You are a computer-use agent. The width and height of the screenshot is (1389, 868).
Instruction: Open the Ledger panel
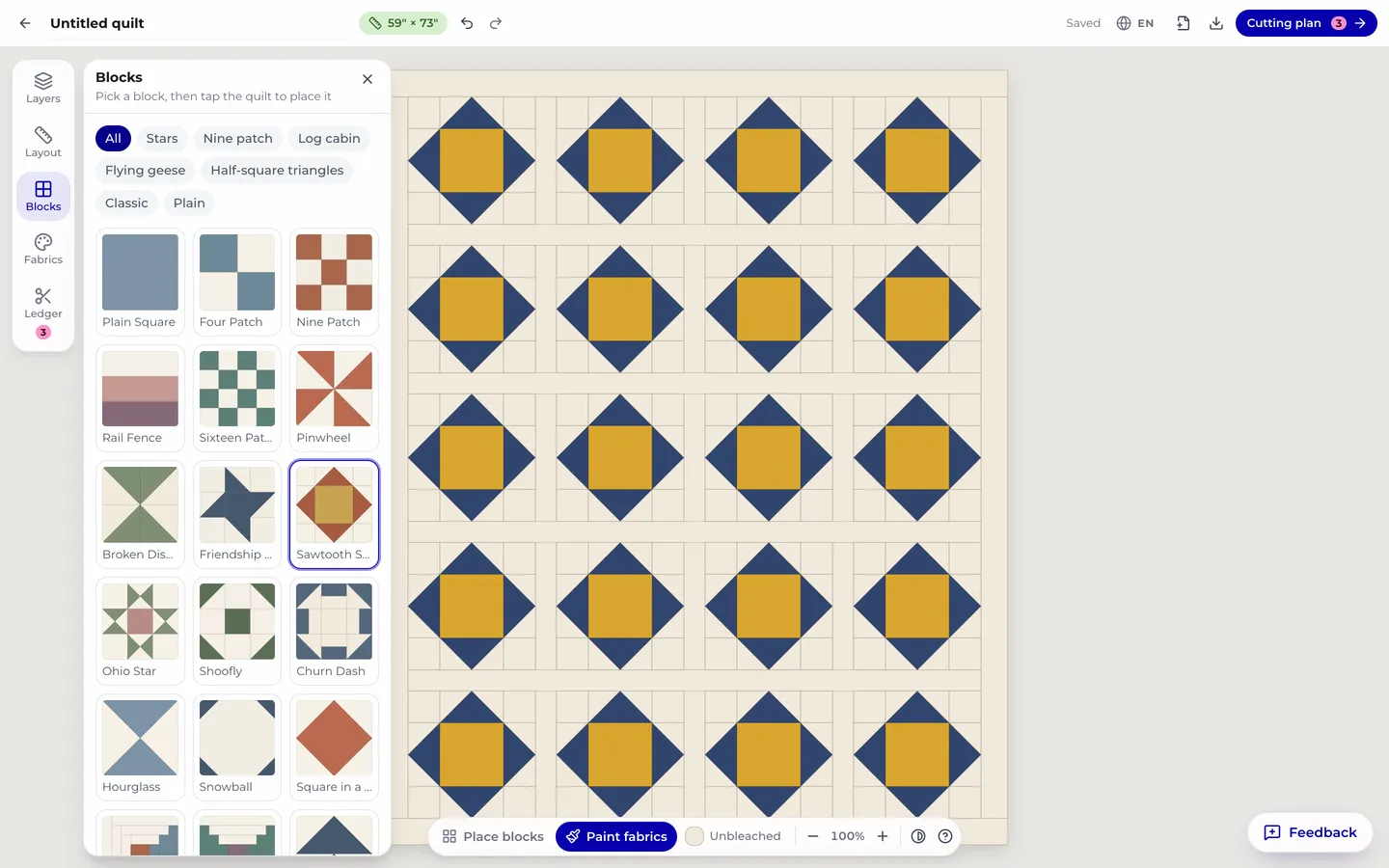[43, 313]
